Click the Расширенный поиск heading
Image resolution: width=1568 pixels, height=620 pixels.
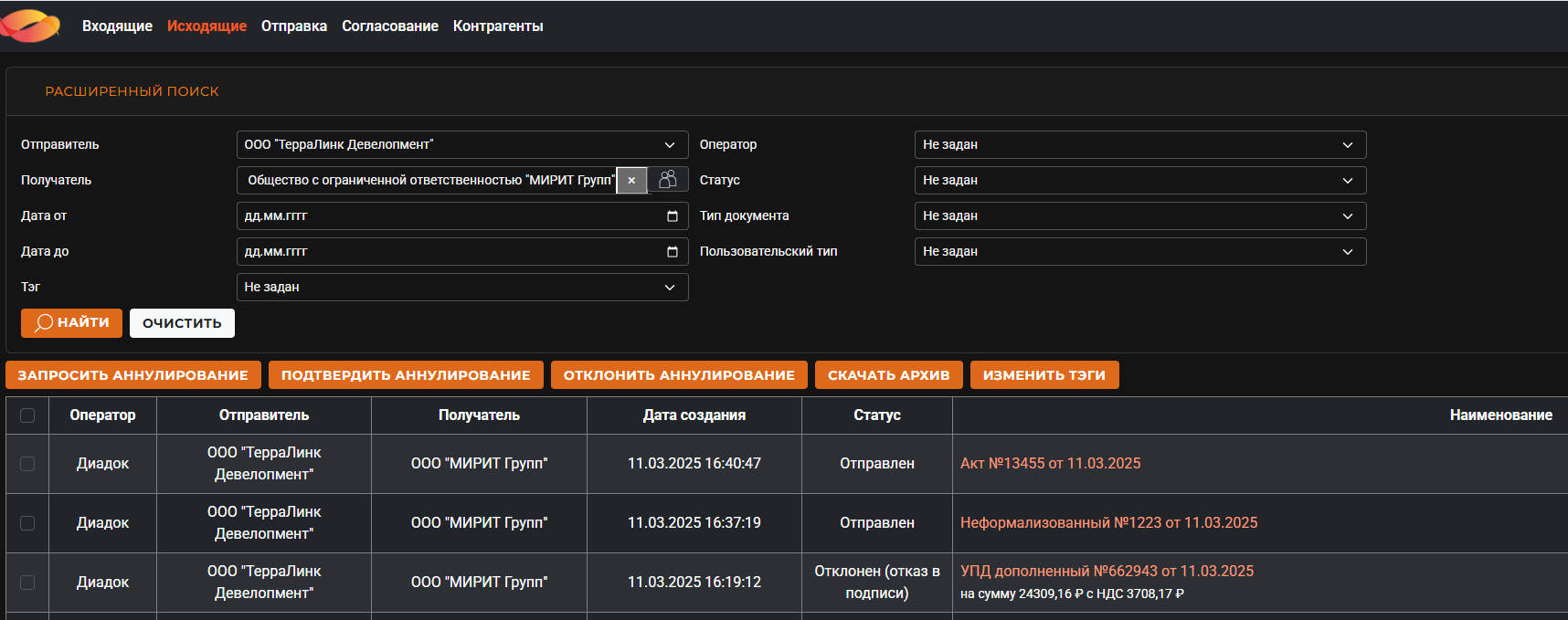point(132,91)
